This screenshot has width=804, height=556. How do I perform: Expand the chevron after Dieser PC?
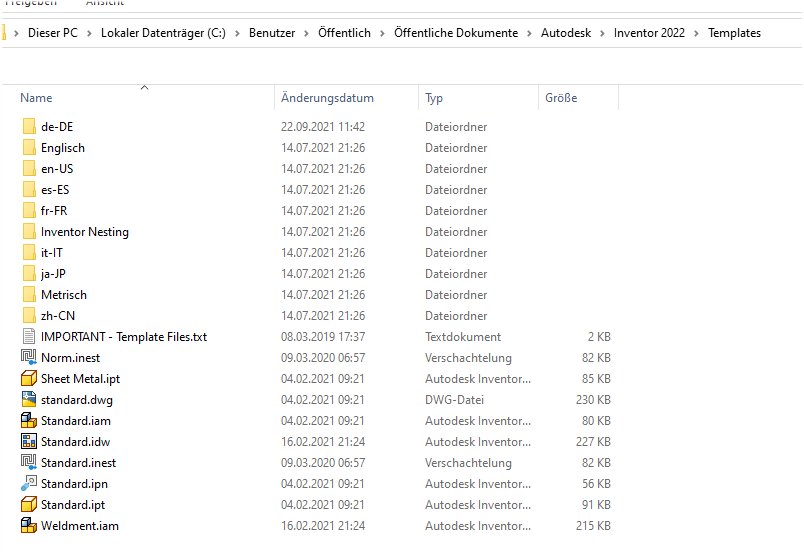point(89,33)
